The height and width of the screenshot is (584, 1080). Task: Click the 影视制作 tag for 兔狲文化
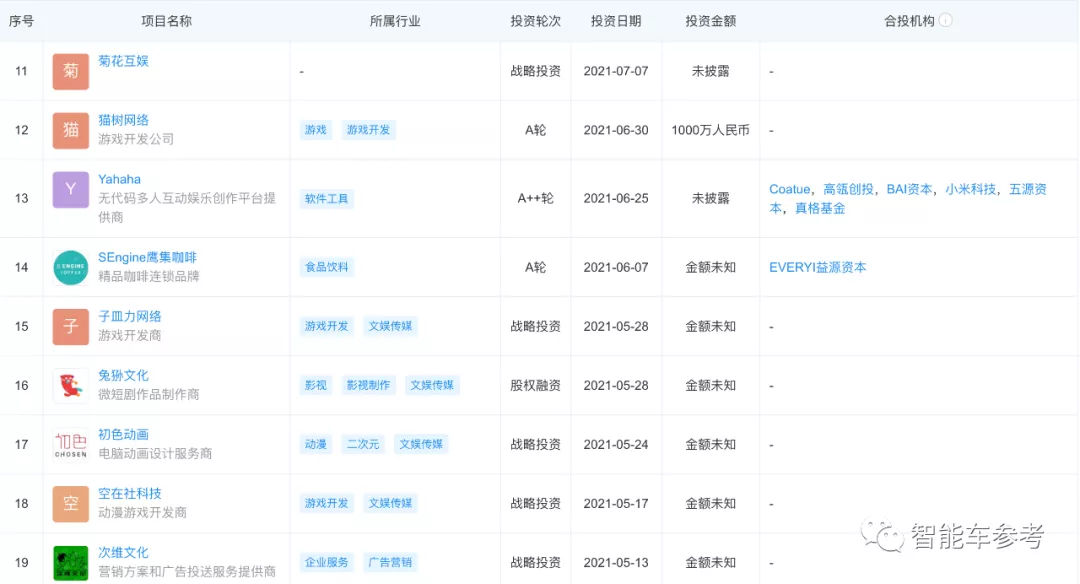pyautogui.click(x=368, y=385)
